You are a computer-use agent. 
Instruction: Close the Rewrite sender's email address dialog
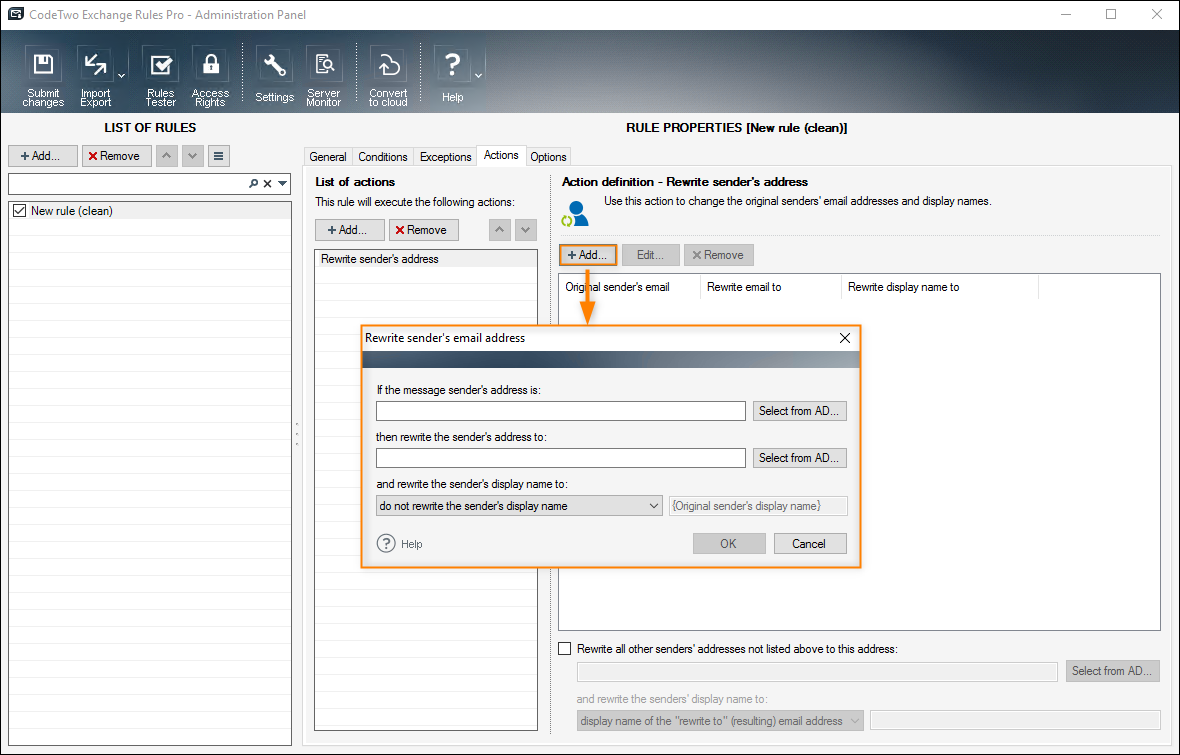(844, 338)
